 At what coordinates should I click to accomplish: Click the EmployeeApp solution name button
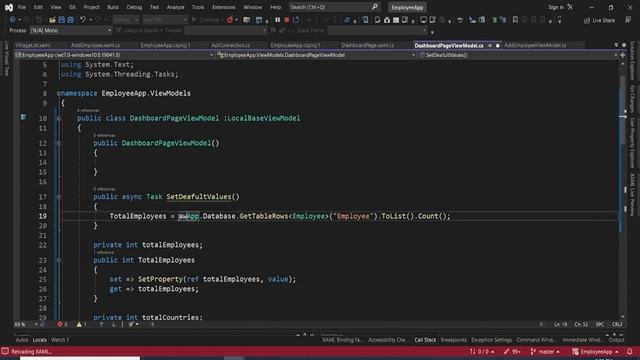407,7
